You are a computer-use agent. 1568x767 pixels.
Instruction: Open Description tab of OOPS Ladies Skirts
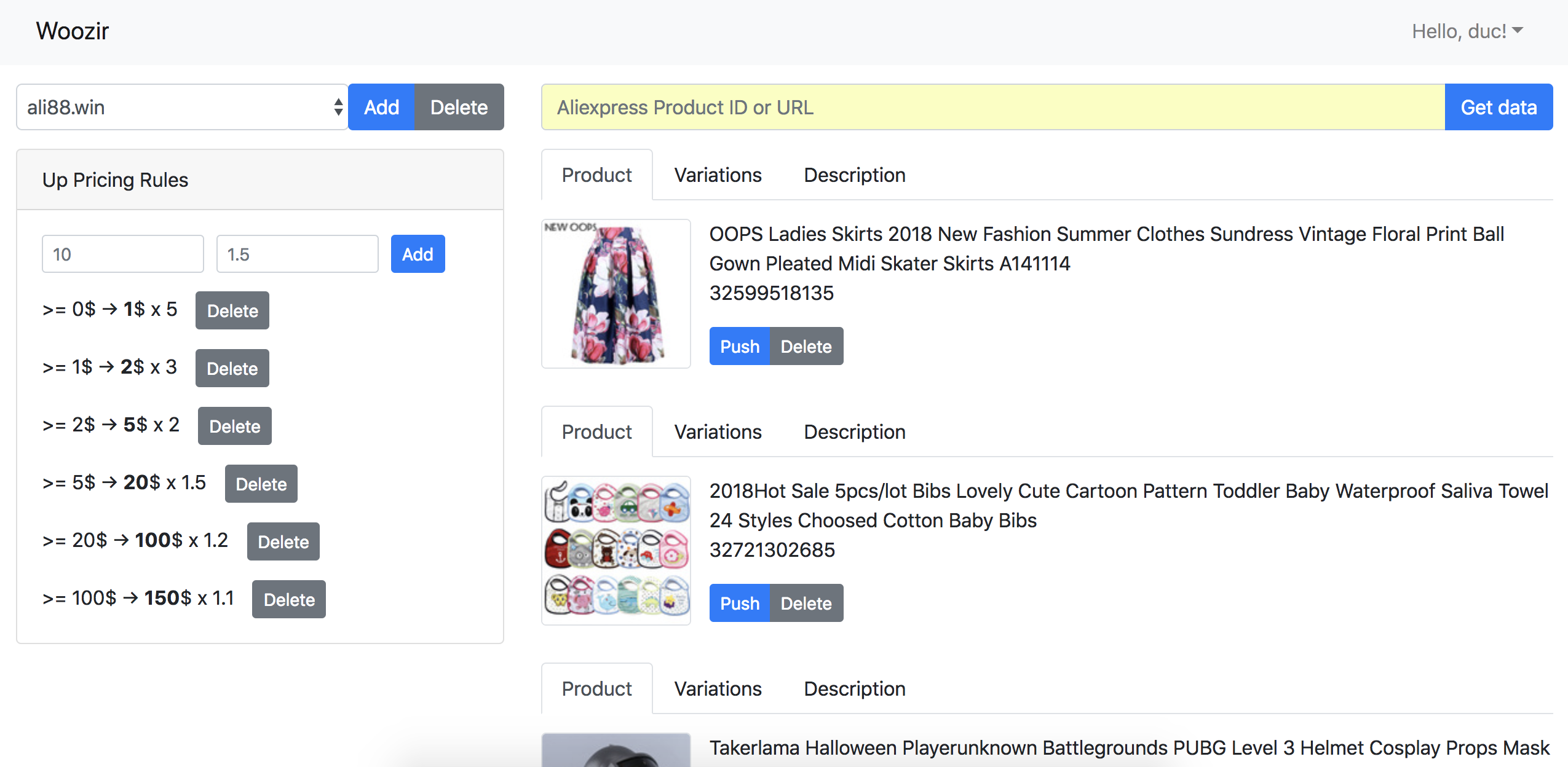coord(855,175)
